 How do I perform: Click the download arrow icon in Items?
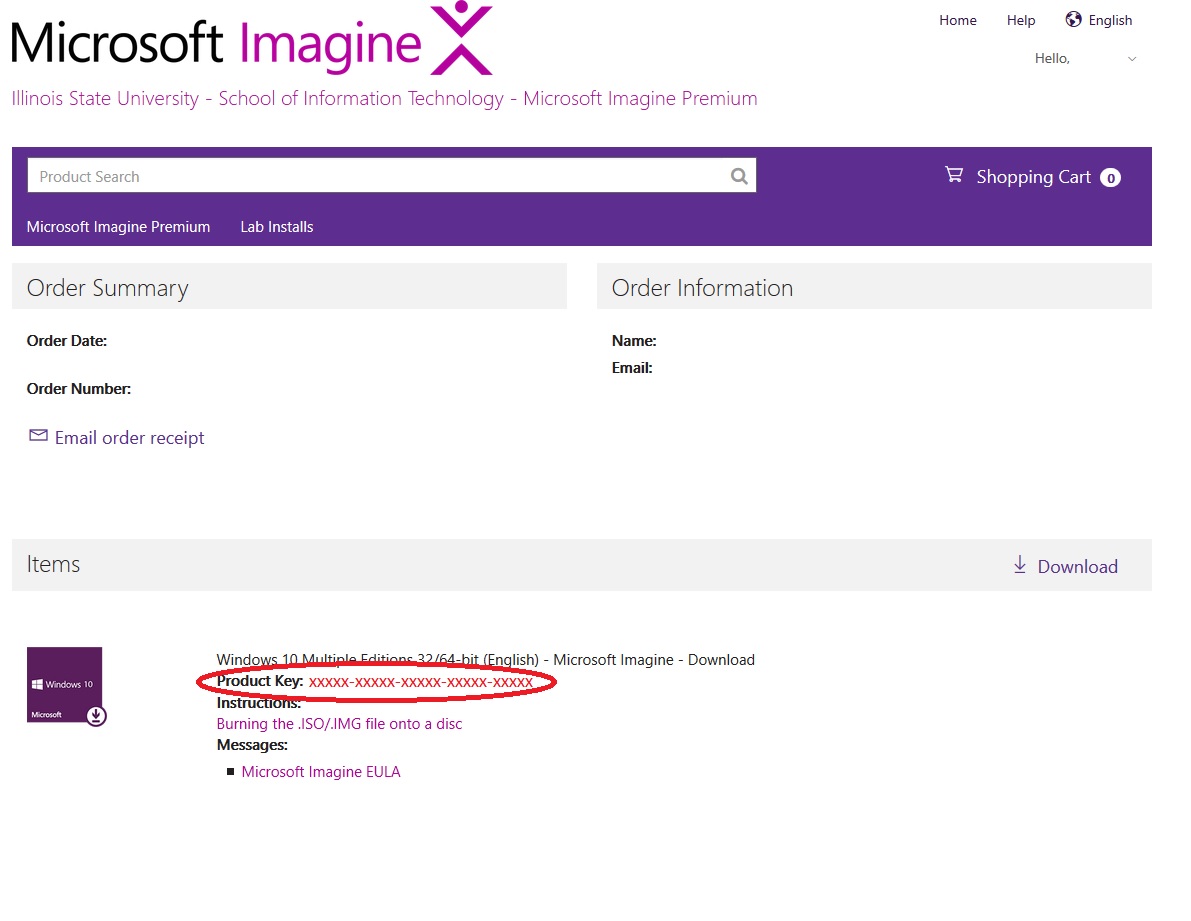point(1020,565)
